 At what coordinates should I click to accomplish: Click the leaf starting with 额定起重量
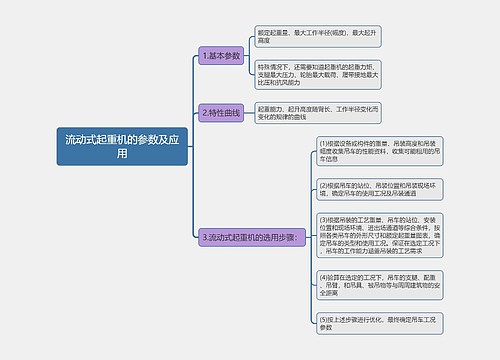point(318,36)
